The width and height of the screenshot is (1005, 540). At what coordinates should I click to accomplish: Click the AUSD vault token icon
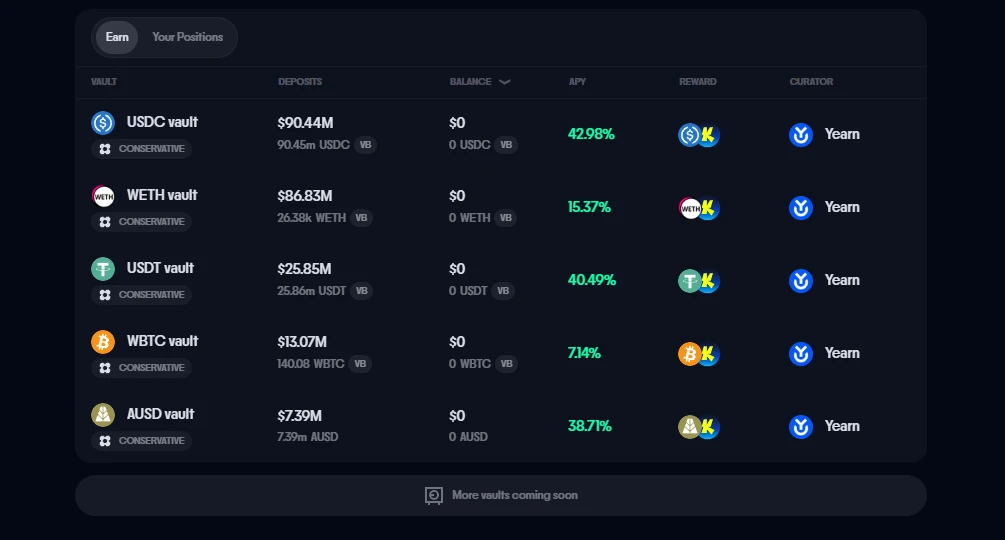103,415
